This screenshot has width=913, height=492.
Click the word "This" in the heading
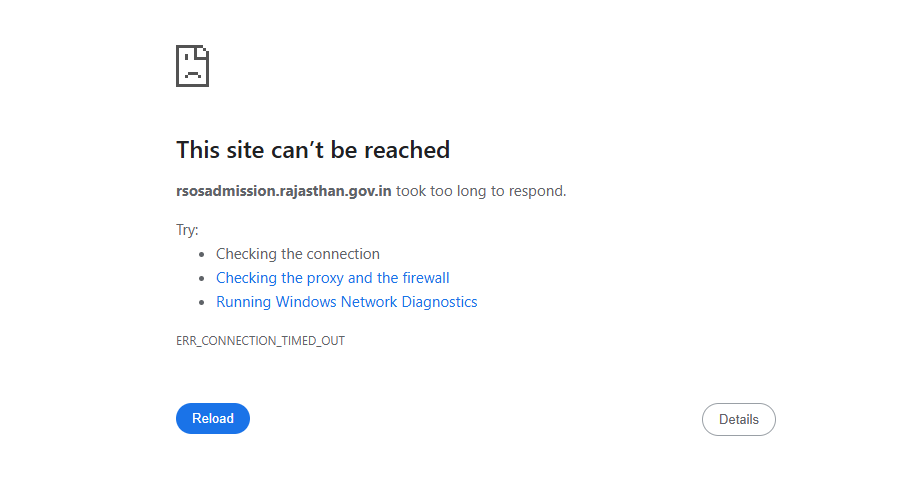(x=197, y=150)
